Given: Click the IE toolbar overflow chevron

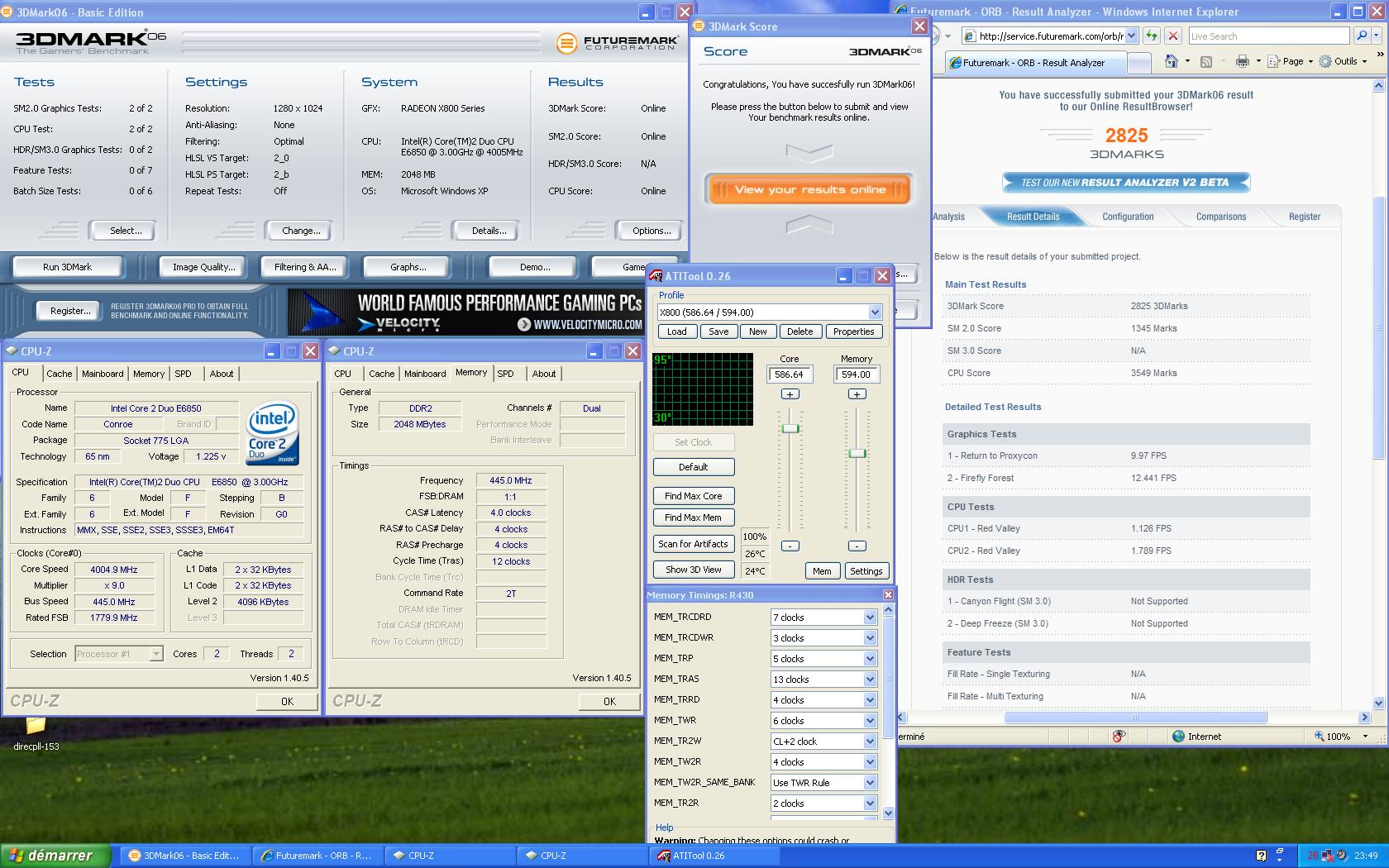Looking at the screenshot, I should (x=1379, y=56).
